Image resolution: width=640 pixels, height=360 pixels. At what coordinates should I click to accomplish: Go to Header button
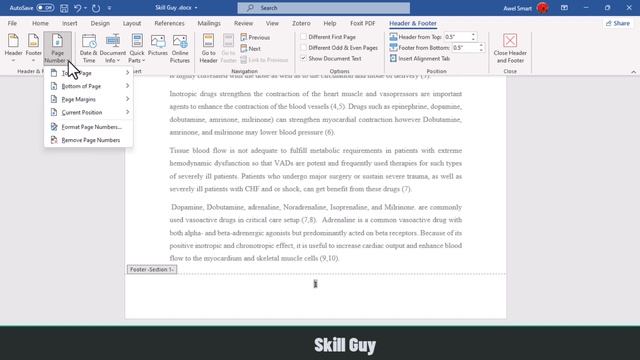(x=208, y=48)
